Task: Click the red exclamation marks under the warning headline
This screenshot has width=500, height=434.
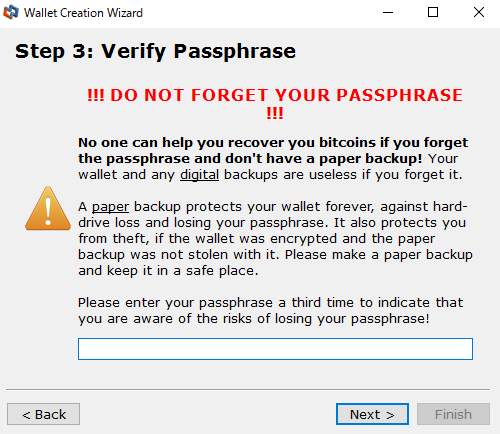Action: (x=275, y=113)
